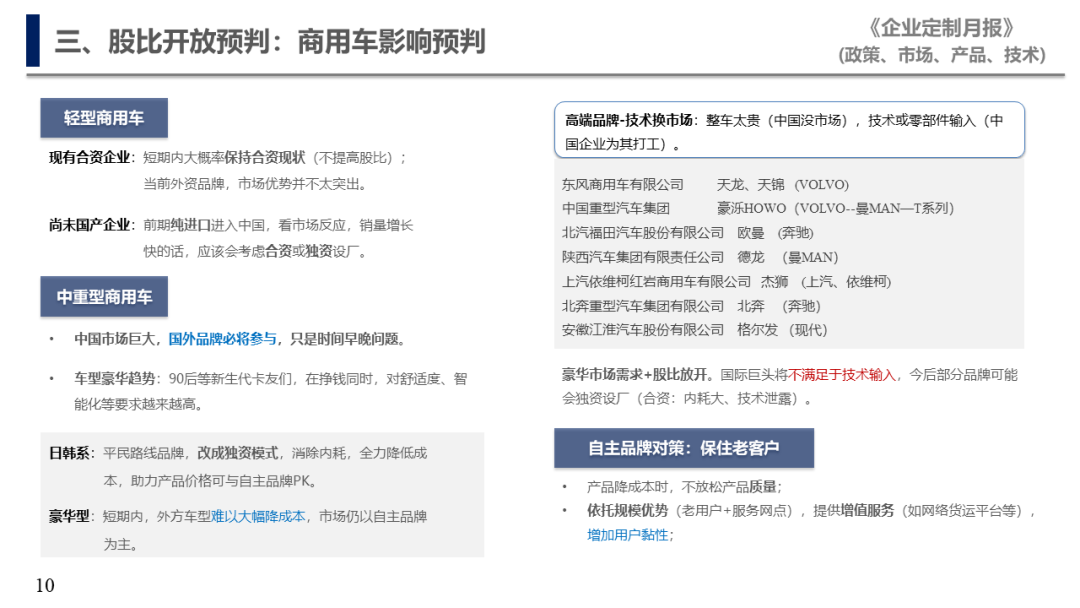This screenshot has height=608, width=1080.
Task: Click the blue text 难以大幅降成本
Action: [x=258, y=516]
